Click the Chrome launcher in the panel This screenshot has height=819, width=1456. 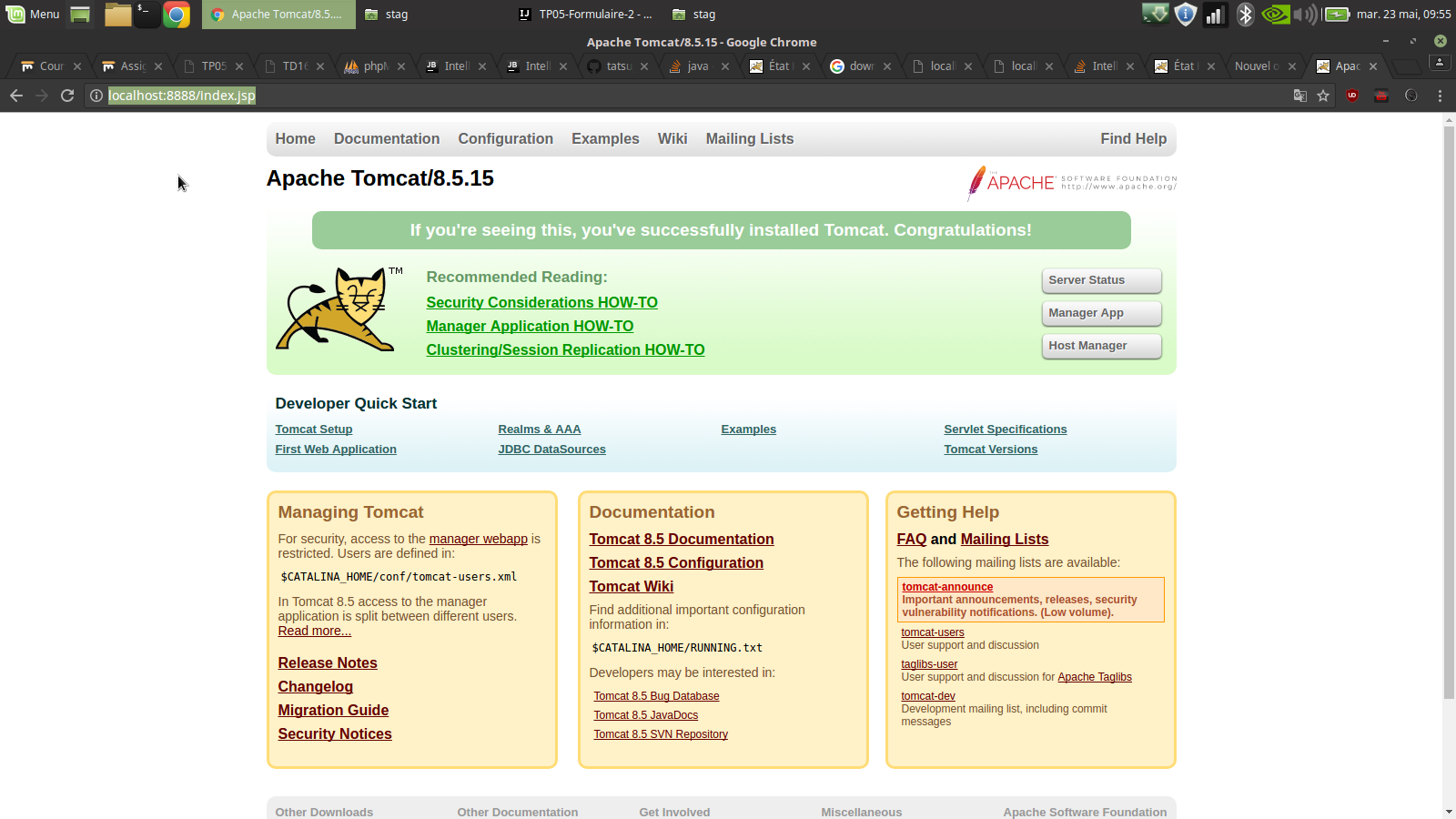(x=176, y=15)
